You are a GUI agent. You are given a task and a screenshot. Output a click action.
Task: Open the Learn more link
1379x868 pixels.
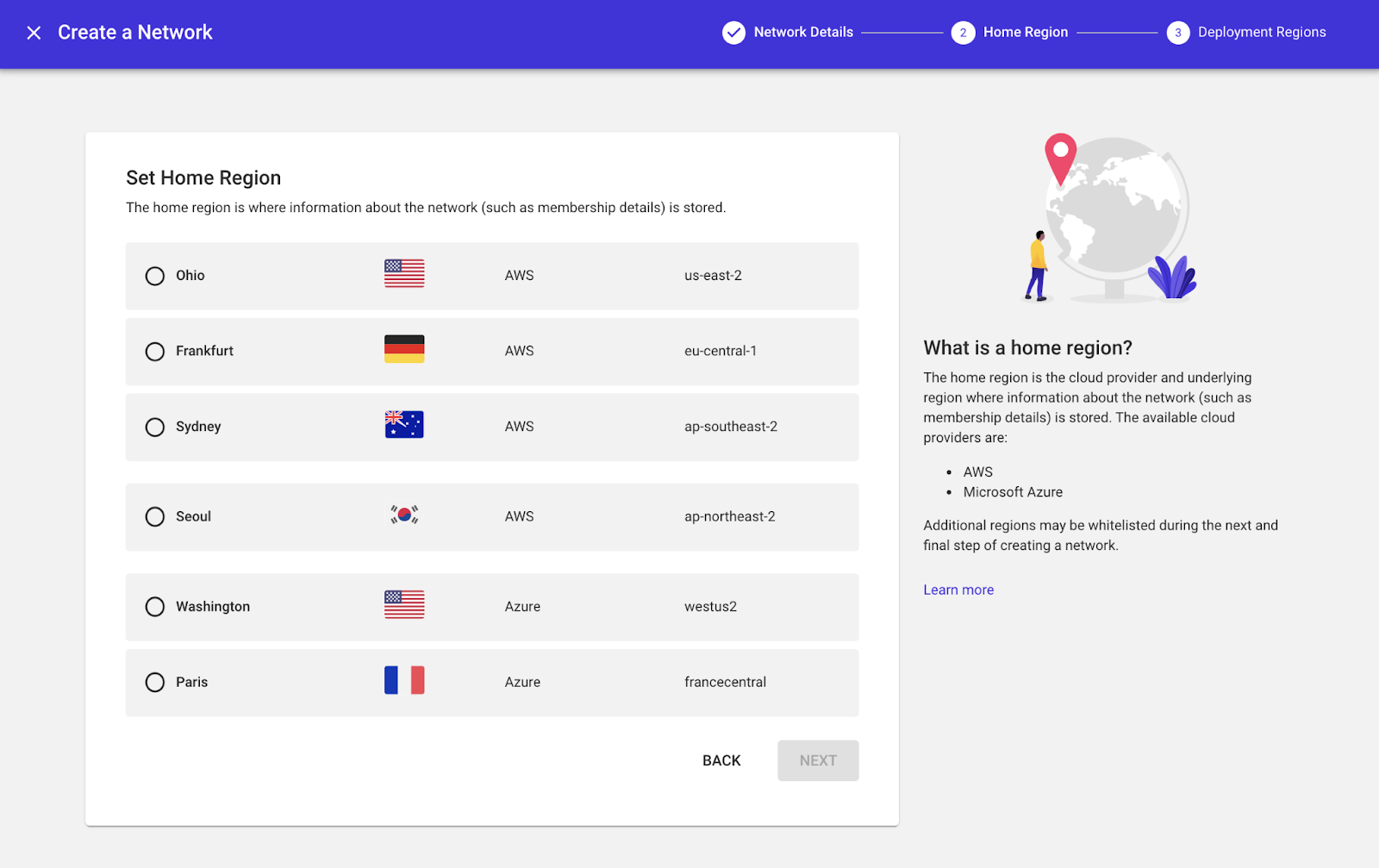(x=958, y=590)
